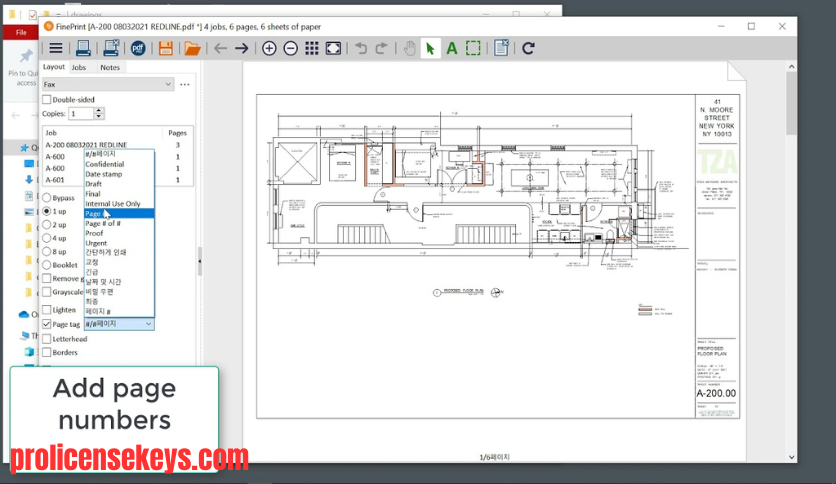The height and width of the screenshot is (484, 836).
Task: Toggle the Double-sided checkbox
Action: point(47,100)
